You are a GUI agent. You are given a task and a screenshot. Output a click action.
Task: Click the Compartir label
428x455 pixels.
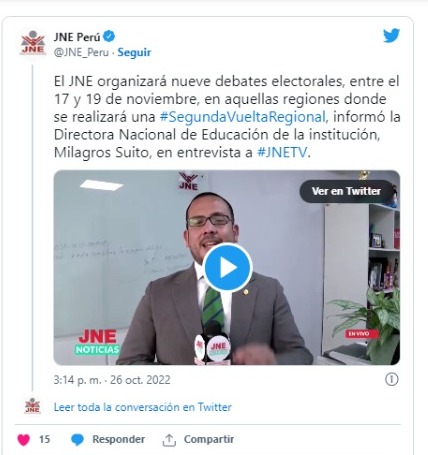point(209,439)
